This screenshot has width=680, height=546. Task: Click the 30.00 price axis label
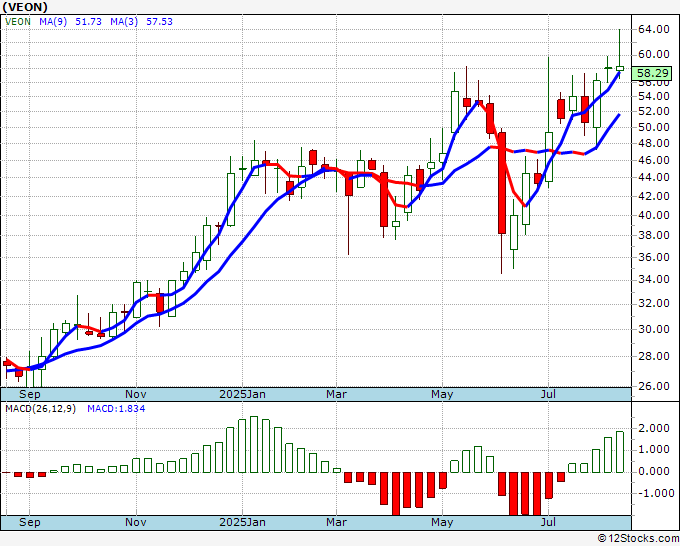(654, 329)
